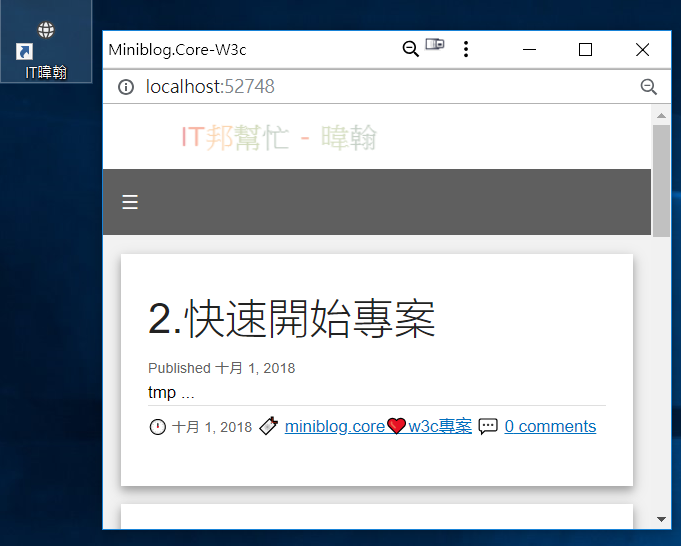The width and height of the screenshot is (682, 546).
Task: Minimize the Miniblog.Core-W3c window
Action: [x=529, y=50]
